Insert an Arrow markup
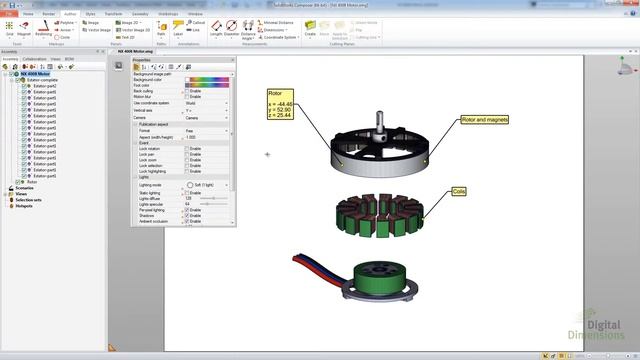This screenshot has width=640, height=360. tap(64, 30)
